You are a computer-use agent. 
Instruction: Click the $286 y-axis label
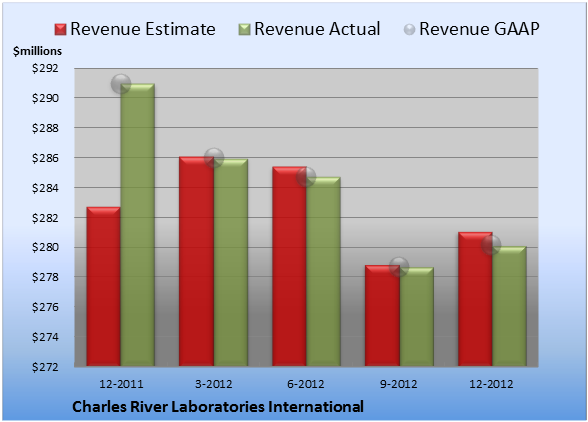click(45, 158)
